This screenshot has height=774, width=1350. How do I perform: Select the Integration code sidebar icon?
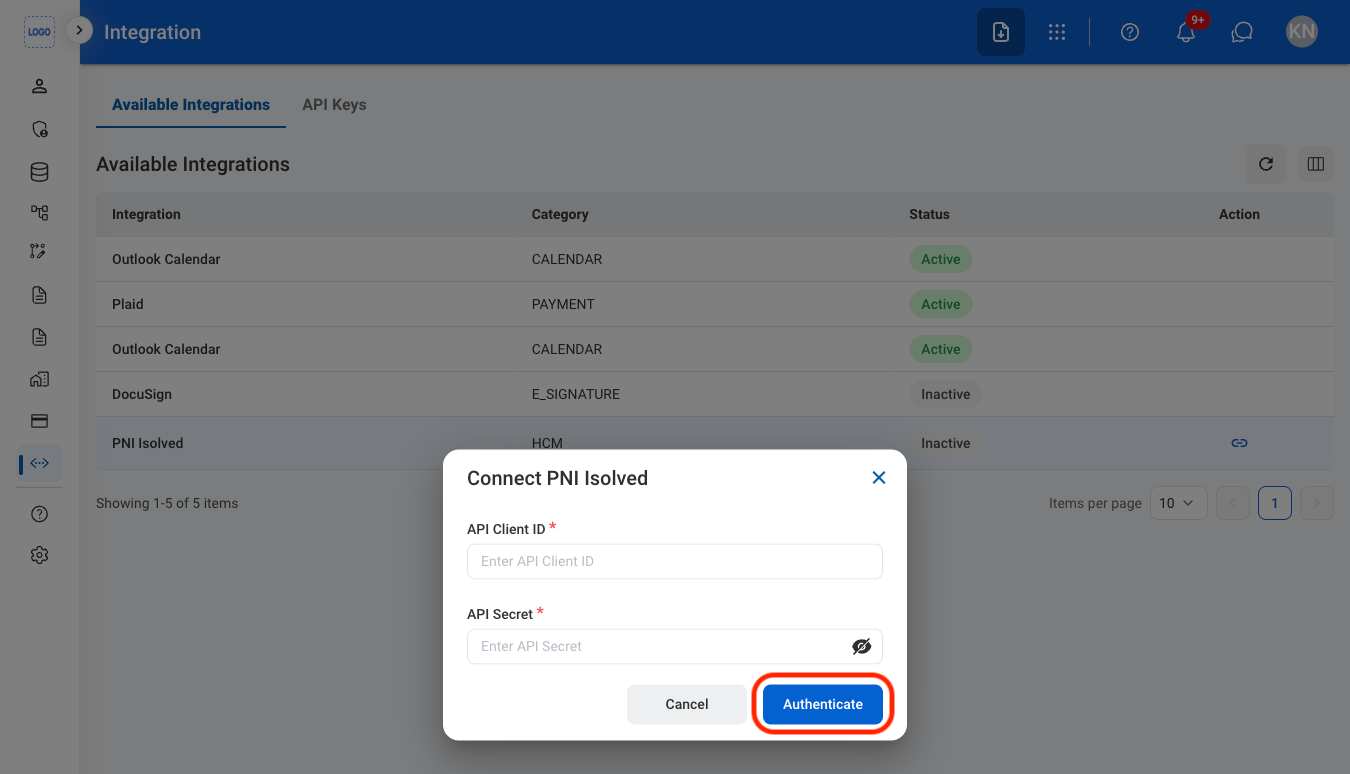[39, 463]
